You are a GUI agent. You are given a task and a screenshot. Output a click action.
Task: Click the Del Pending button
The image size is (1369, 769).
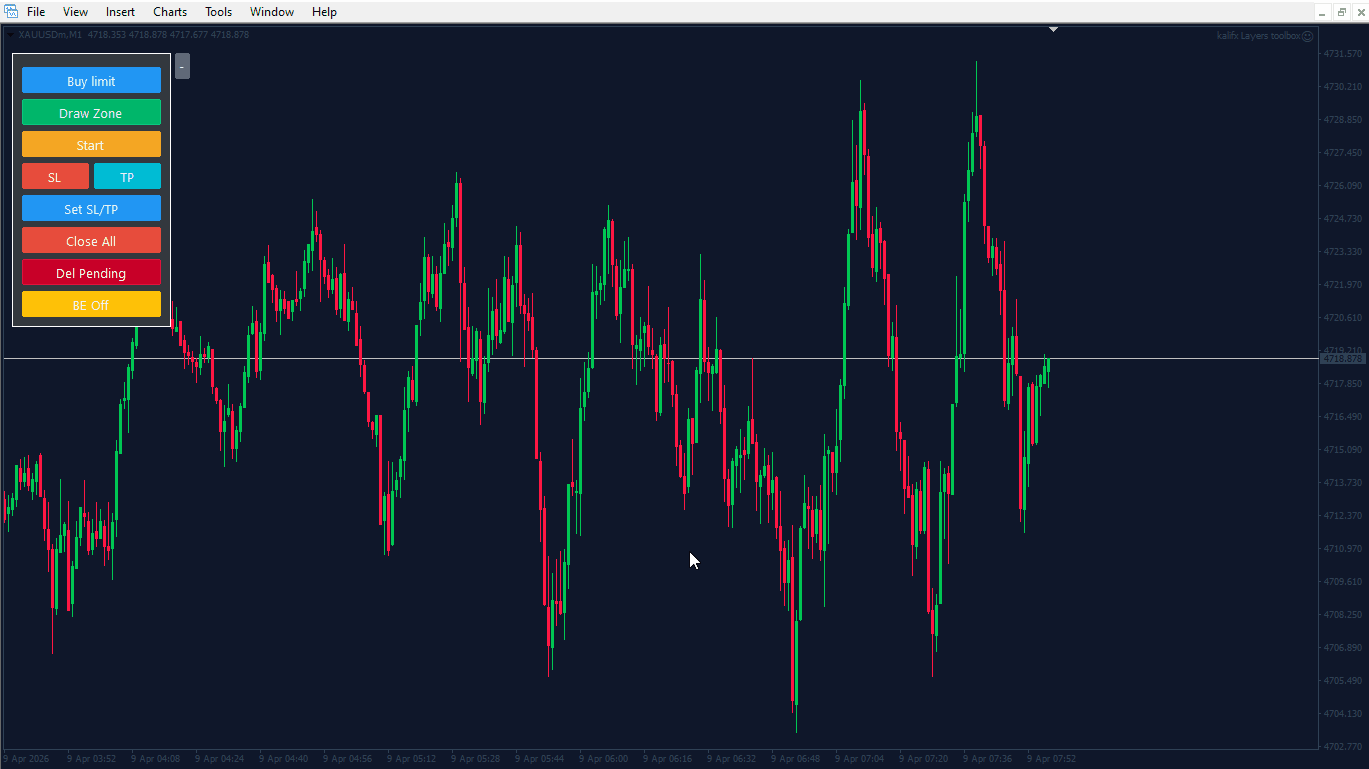point(91,273)
